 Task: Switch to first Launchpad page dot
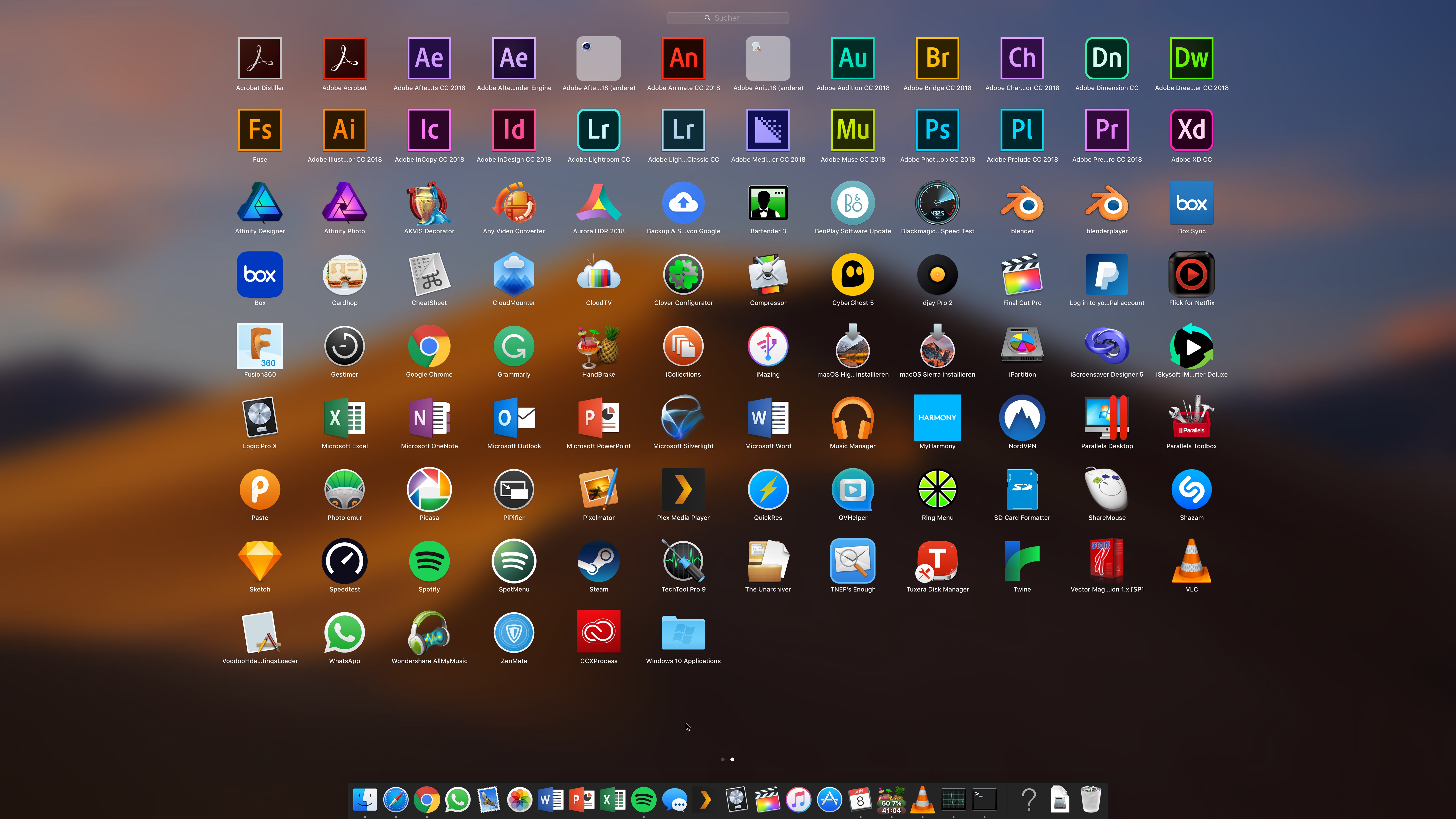point(722,760)
